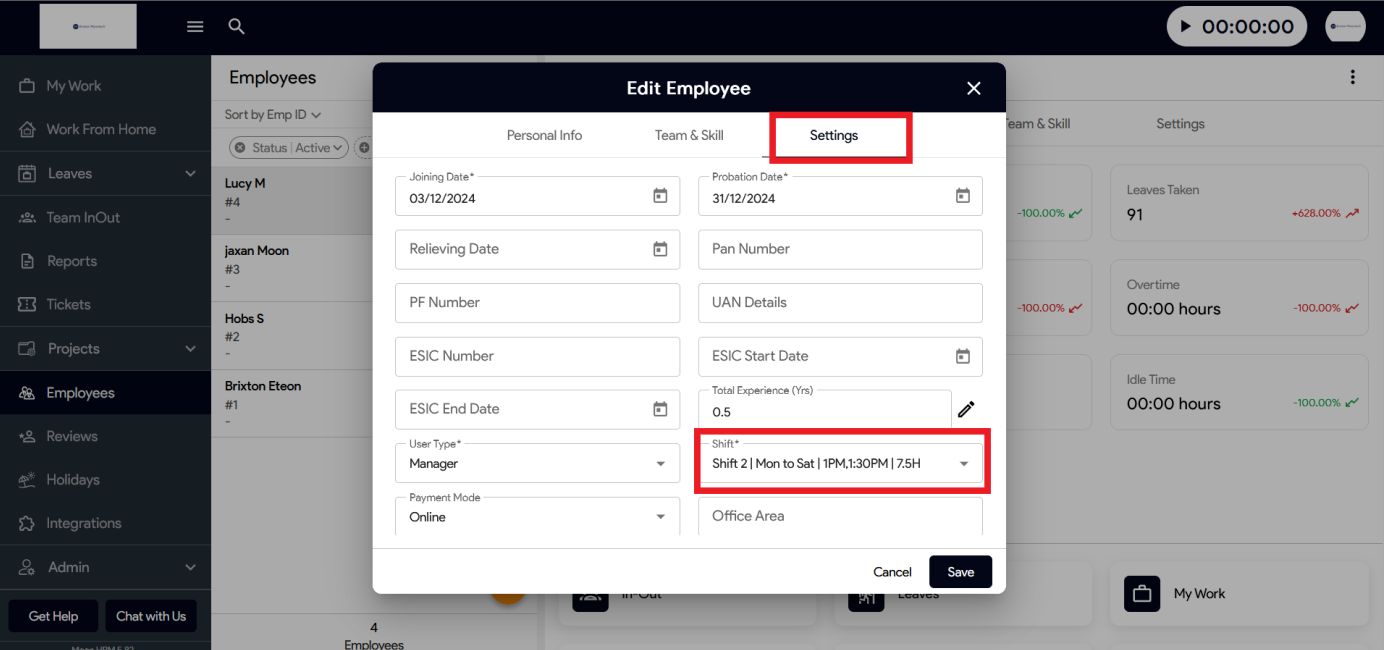Click the search magnifier icon

[236, 27]
